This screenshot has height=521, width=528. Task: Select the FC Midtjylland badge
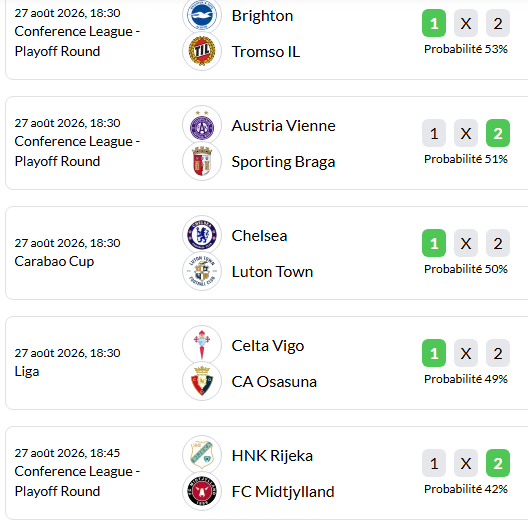(202, 491)
